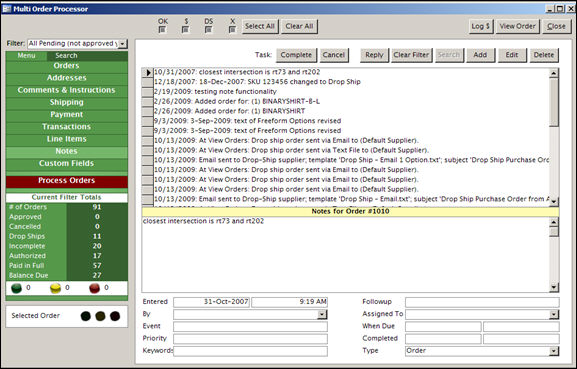
Task: Click the note text scrollbar down arrow
Action: pos(554,287)
